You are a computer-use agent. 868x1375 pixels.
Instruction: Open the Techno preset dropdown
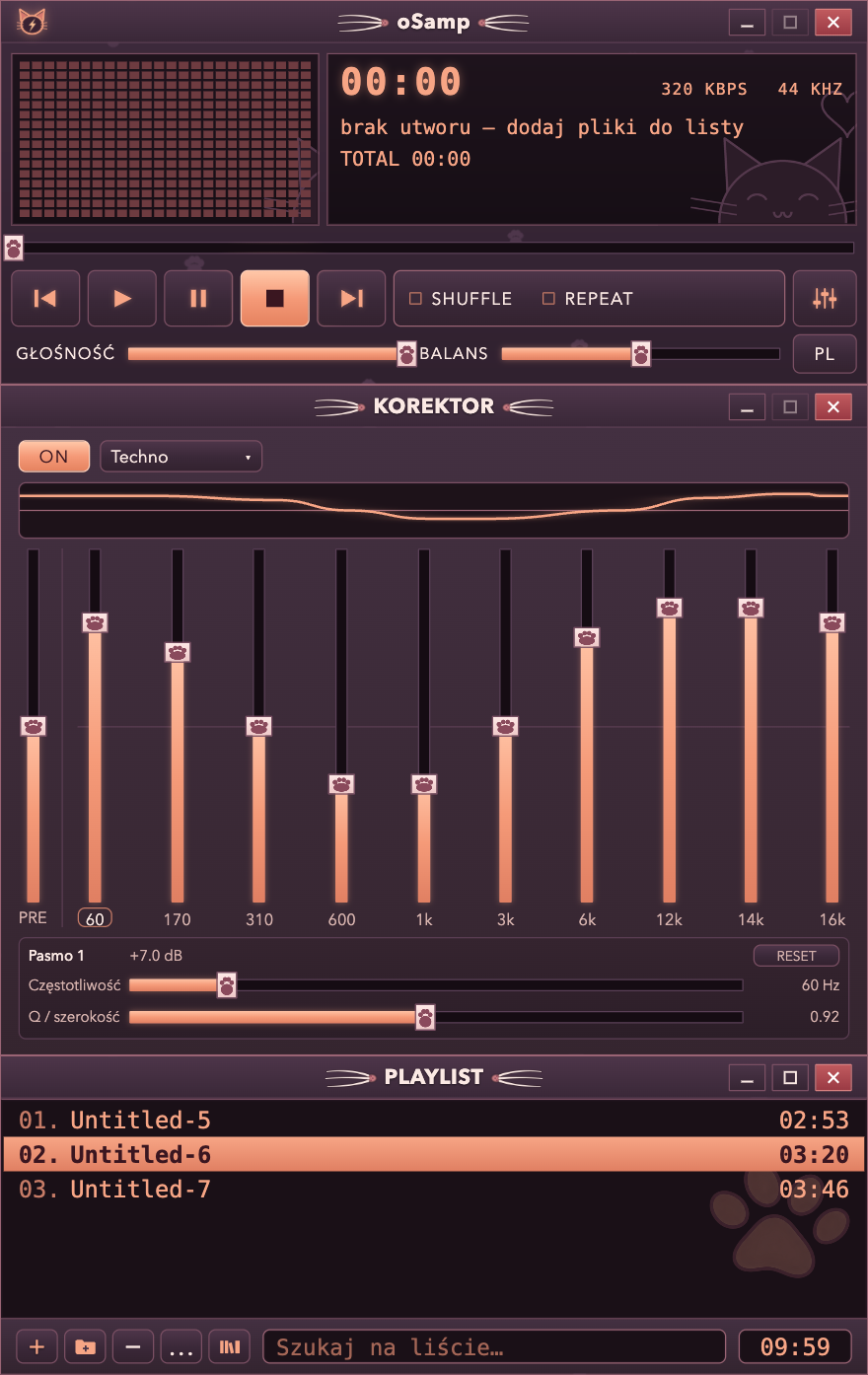click(181, 457)
